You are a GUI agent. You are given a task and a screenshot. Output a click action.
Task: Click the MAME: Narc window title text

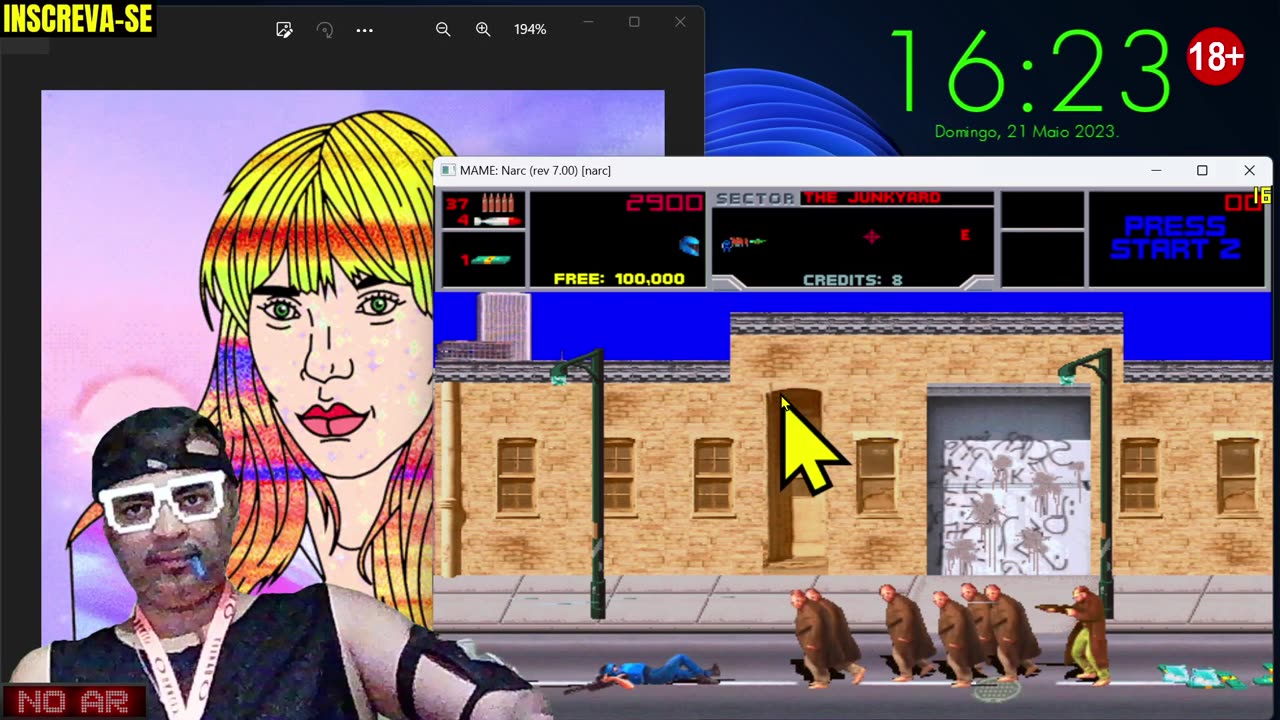[535, 171]
